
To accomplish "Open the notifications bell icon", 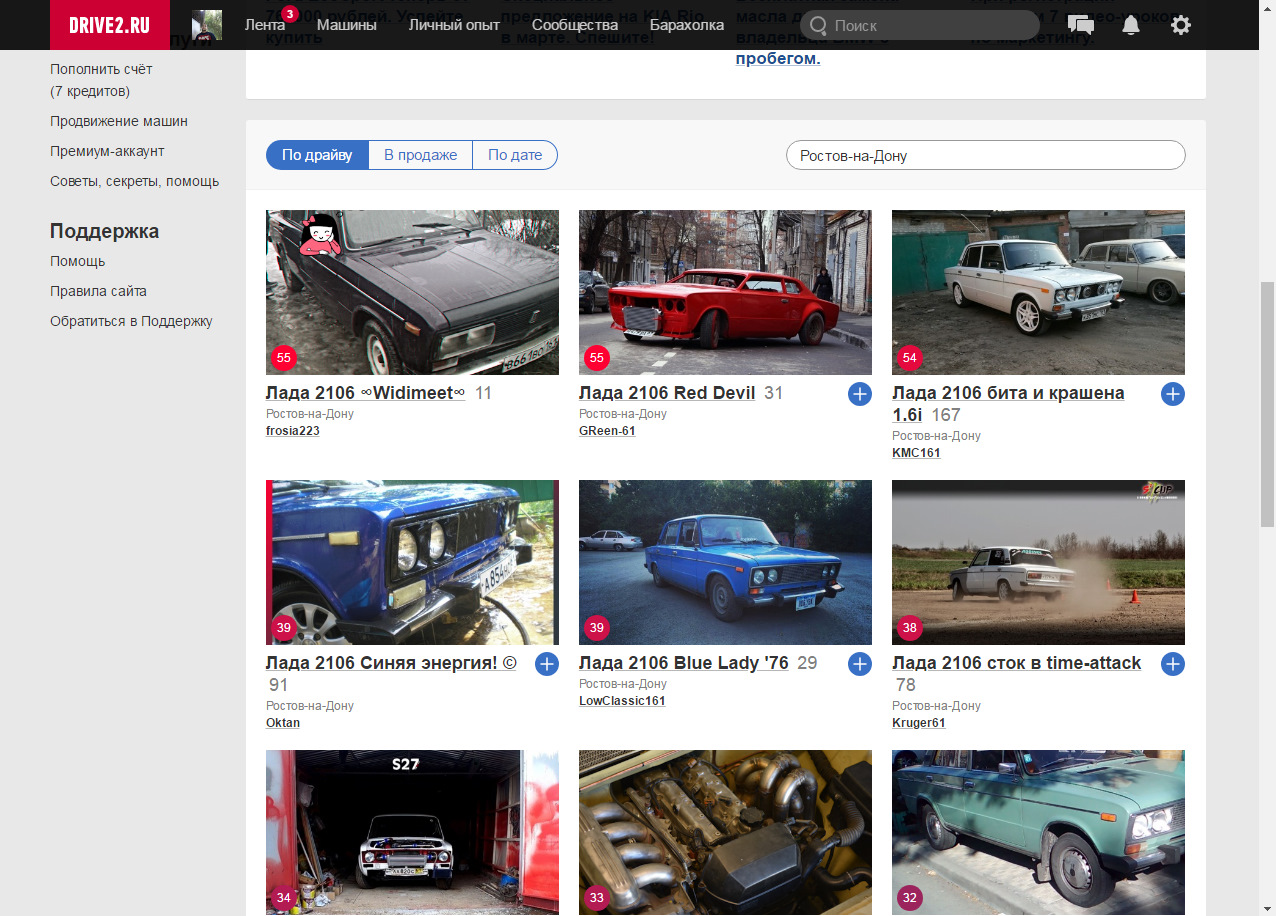I will tap(1131, 25).
